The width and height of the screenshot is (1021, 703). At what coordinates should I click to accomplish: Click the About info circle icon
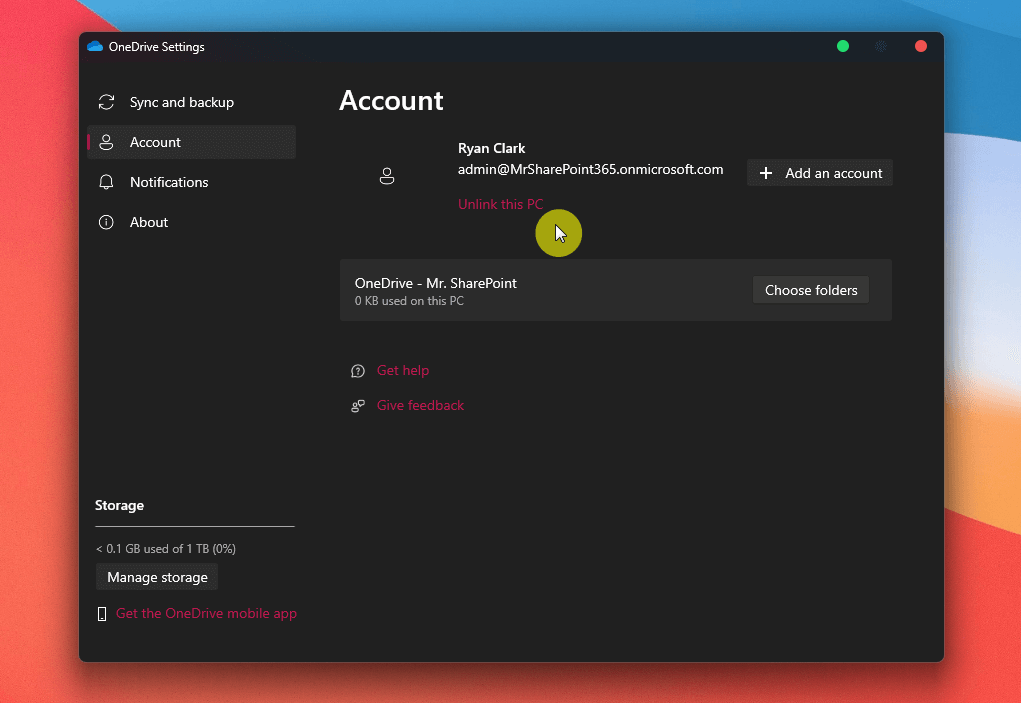[106, 222]
